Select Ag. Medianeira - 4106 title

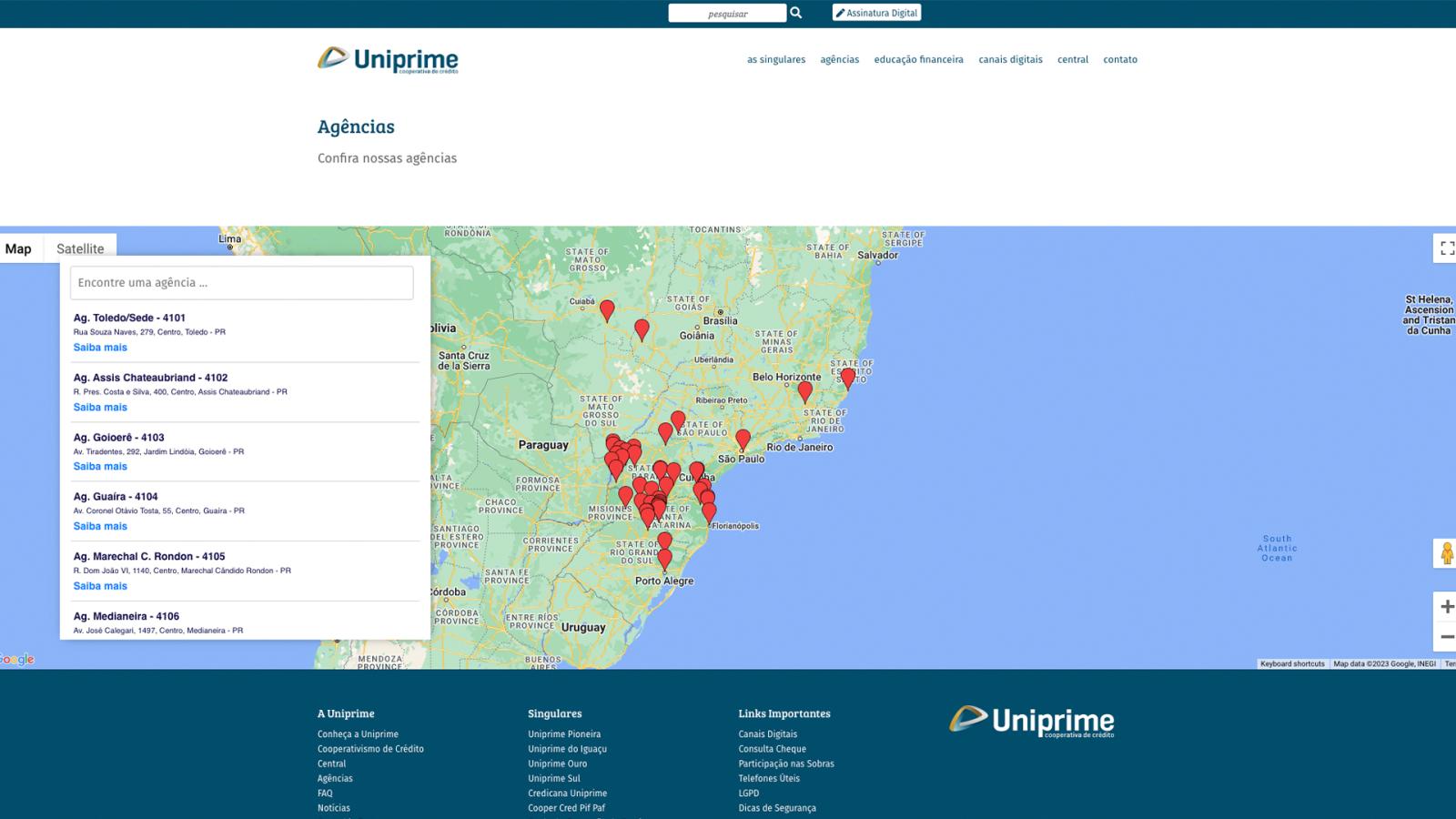[x=126, y=616]
